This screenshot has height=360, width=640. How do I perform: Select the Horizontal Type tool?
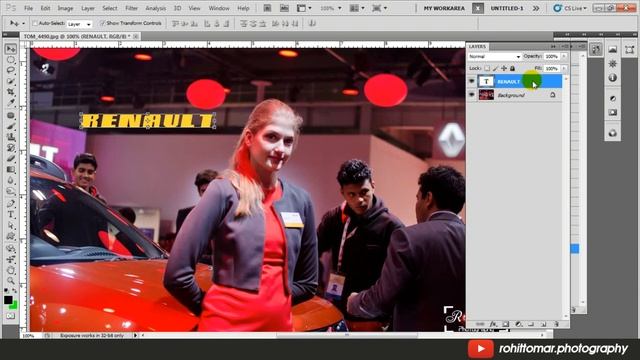click(11, 214)
